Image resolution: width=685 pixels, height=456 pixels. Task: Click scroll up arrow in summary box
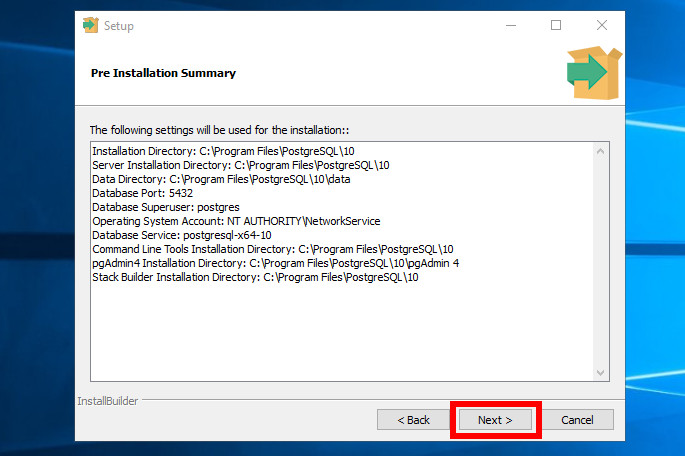coord(601,151)
